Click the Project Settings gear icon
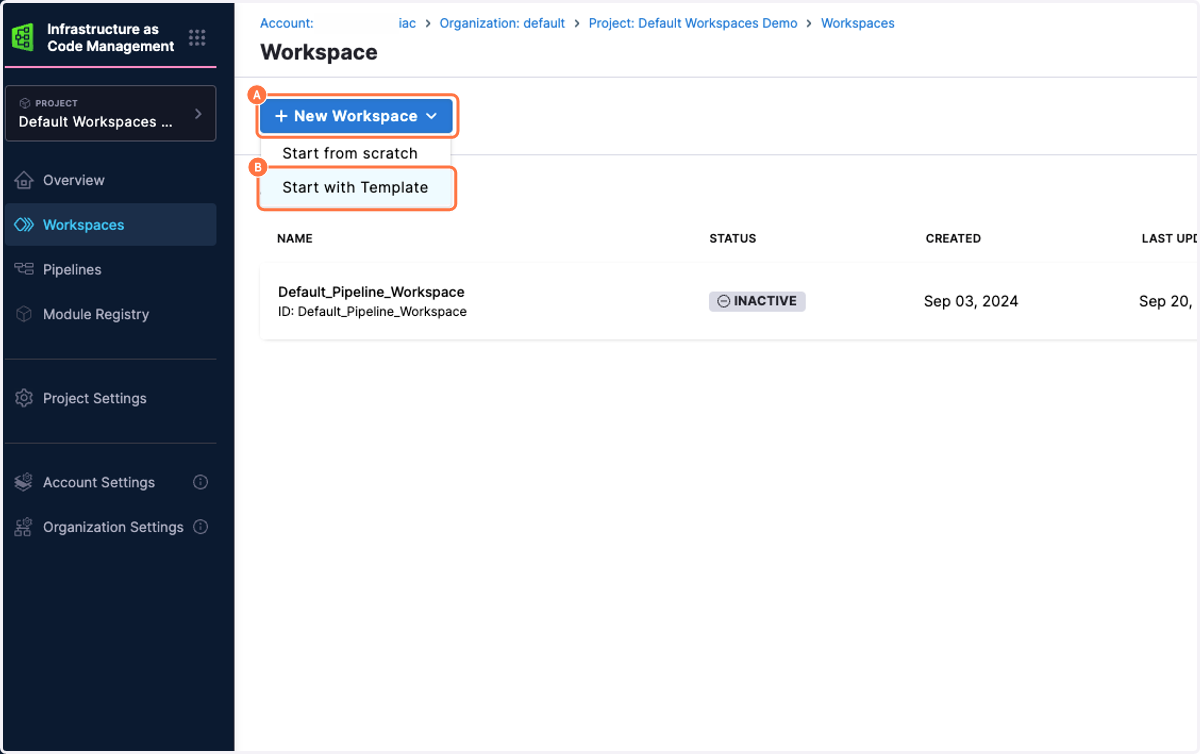1200x754 pixels. pyautogui.click(x=24, y=398)
